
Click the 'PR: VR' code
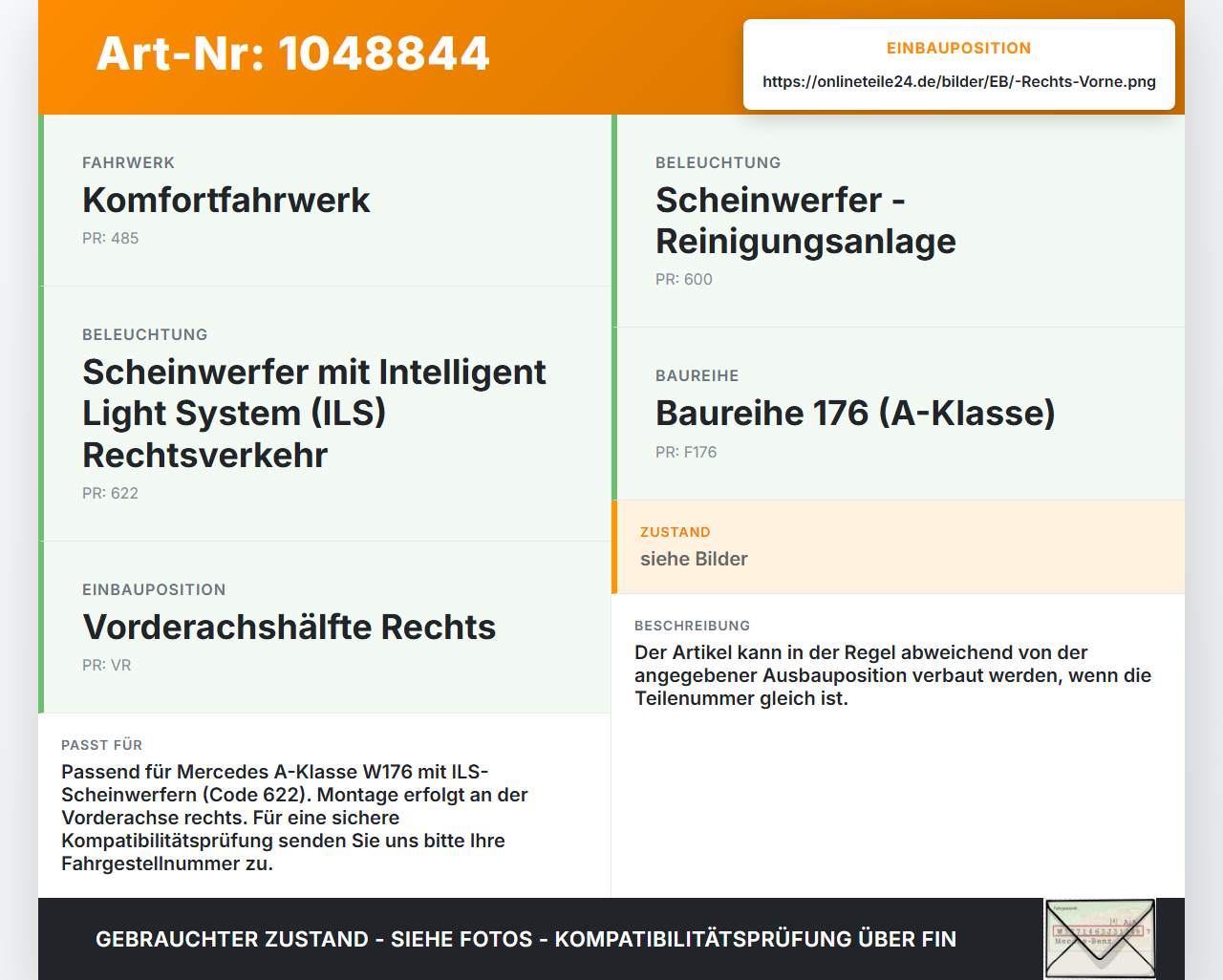(x=106, y=665)
